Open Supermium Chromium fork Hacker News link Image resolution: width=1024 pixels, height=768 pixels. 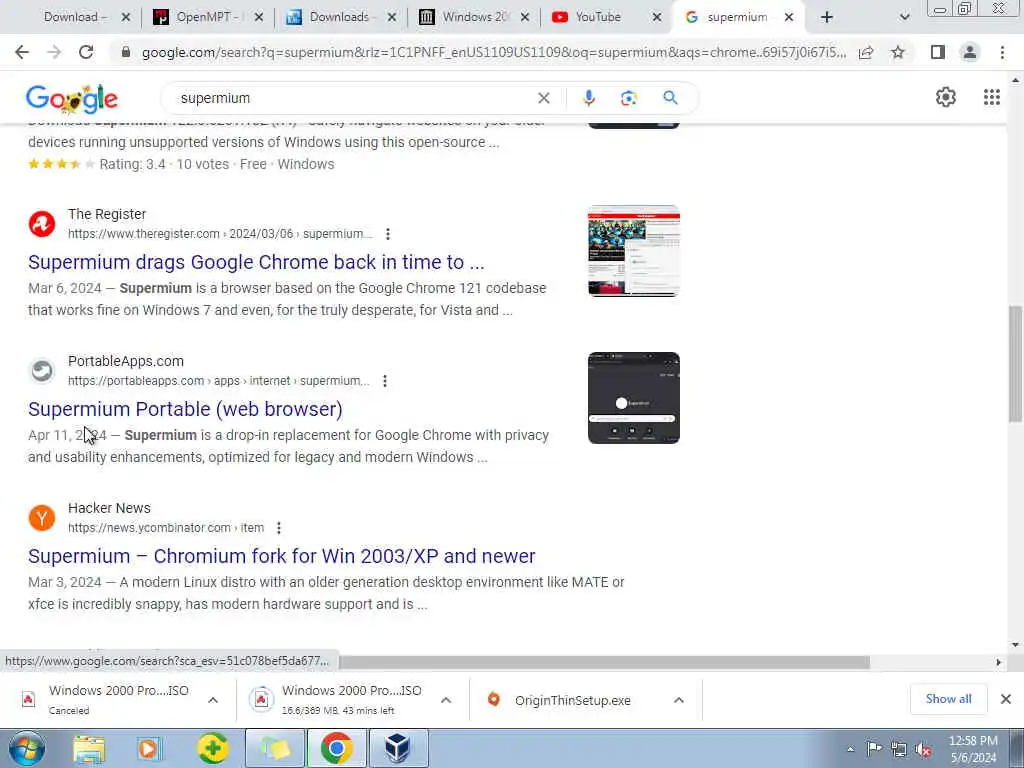point(281,556)
